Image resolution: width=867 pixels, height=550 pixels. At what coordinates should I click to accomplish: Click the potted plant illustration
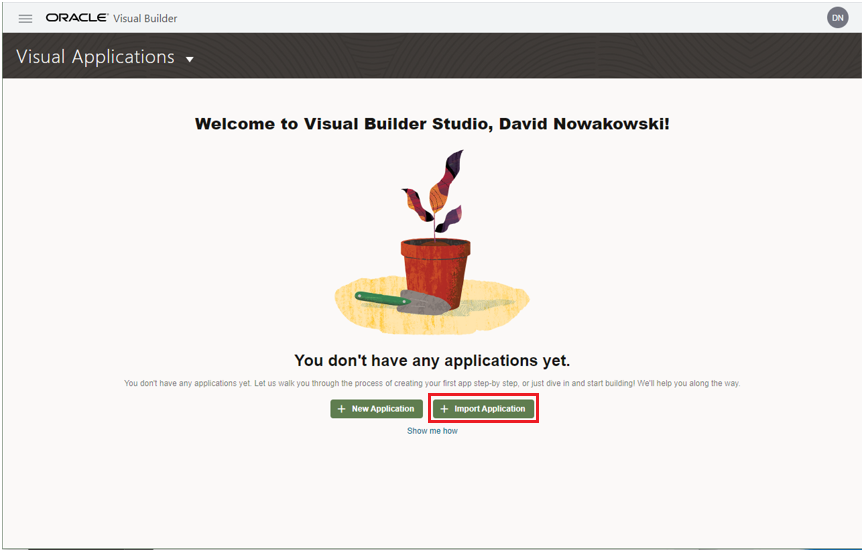[432, 242]
